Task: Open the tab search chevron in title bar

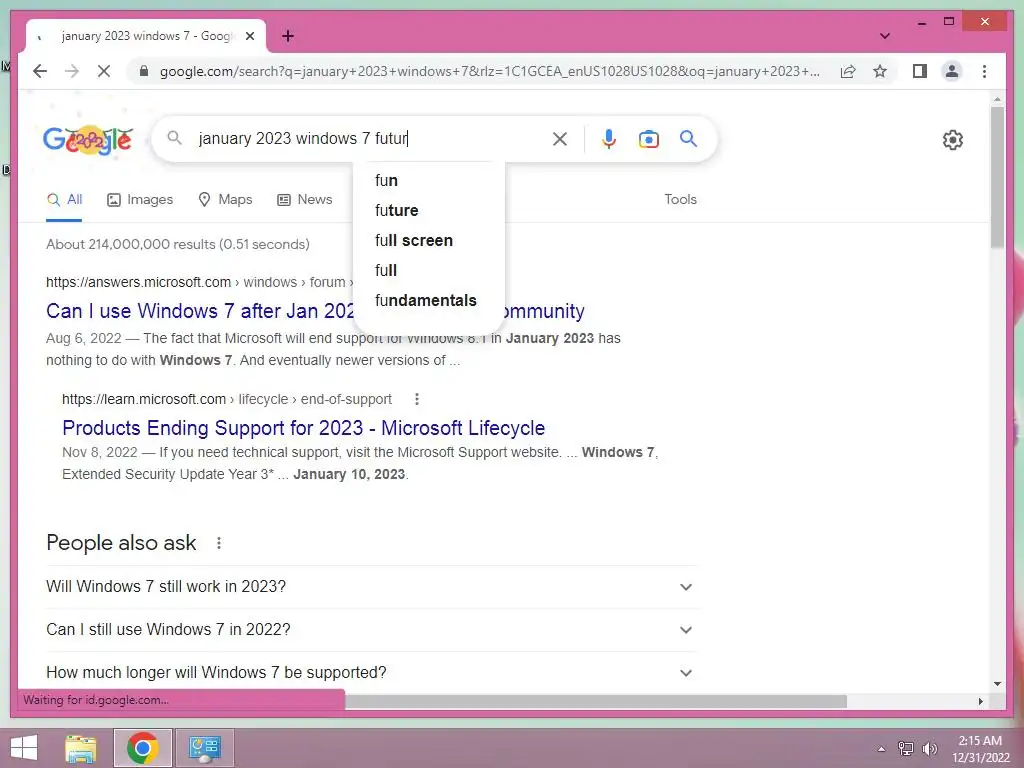Action: [885, 36]
